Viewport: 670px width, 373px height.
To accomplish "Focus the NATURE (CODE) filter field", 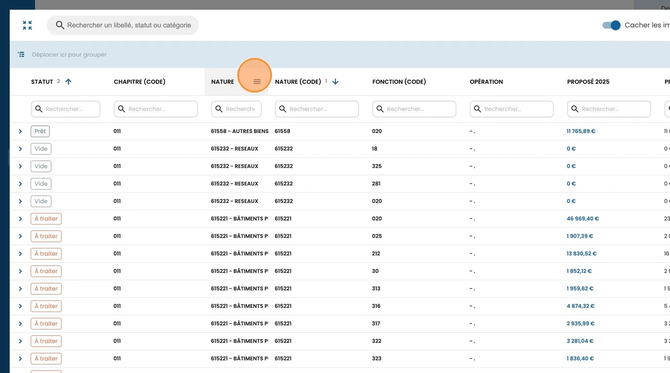I will point(317,109).
